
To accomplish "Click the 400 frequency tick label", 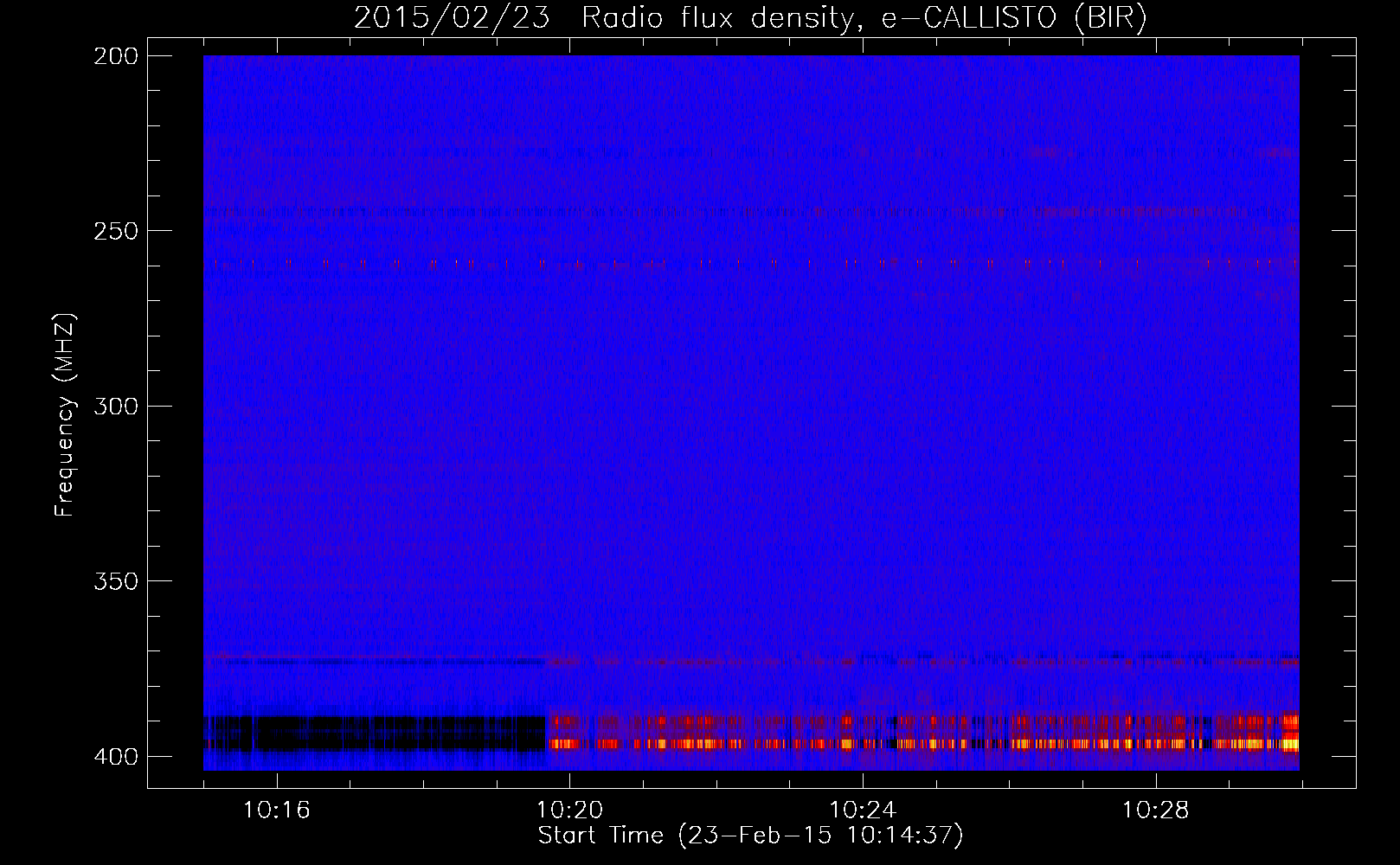I will point(116,756).
